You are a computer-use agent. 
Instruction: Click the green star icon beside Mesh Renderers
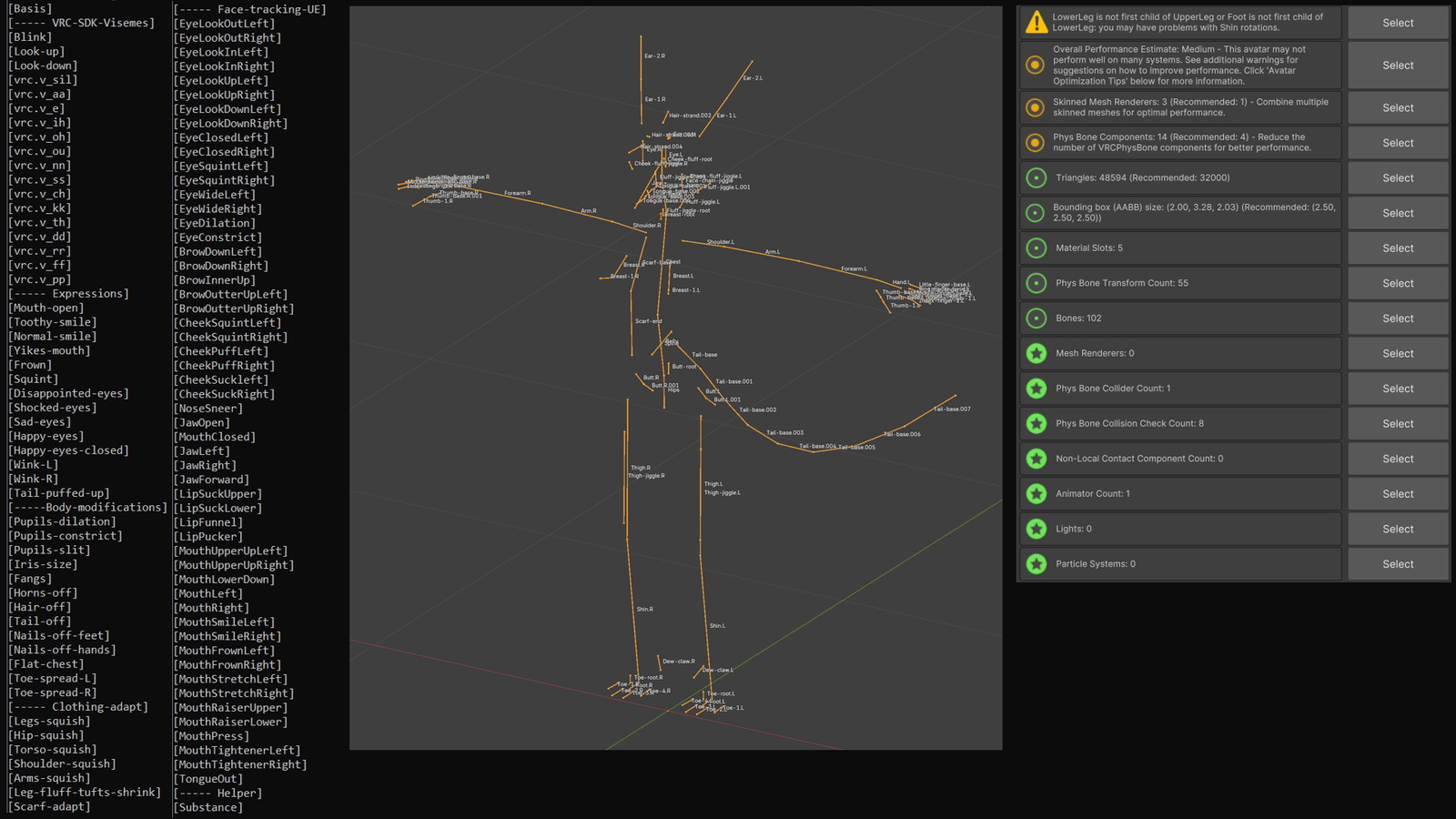(1036, 353)
